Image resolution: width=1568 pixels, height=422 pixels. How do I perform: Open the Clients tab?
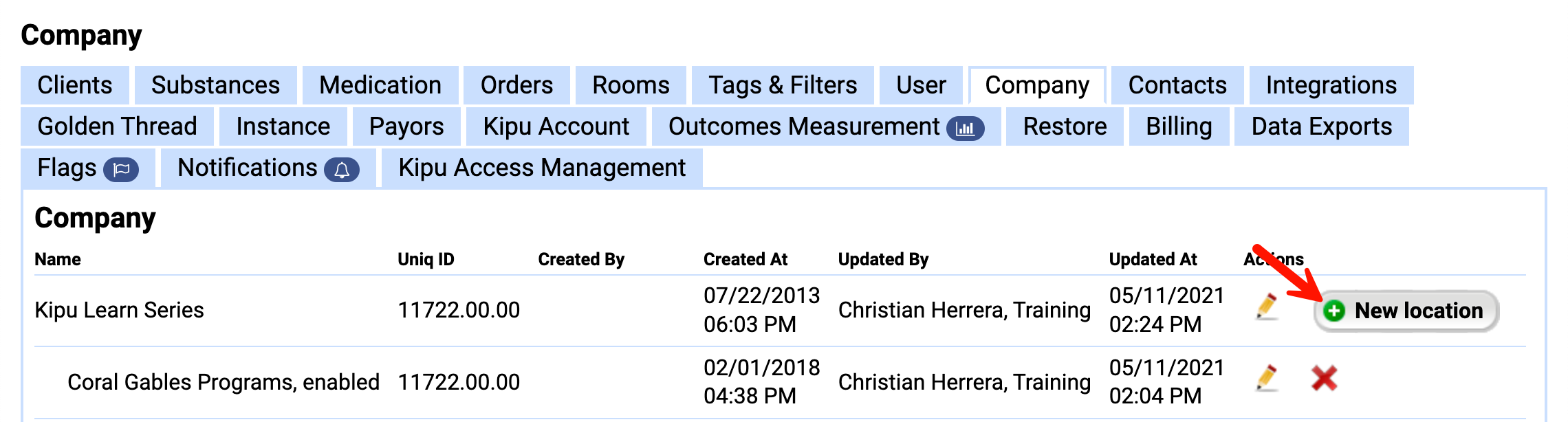point(75,85)
